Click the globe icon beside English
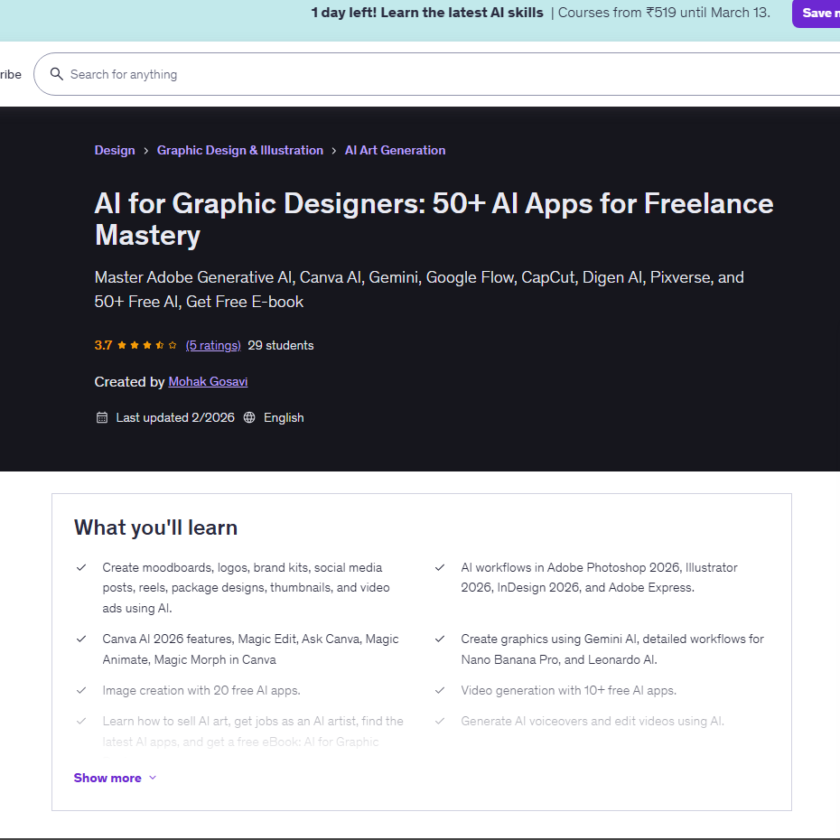The width and height of the screenshot is (840, 840). click(x=250, y=418)
